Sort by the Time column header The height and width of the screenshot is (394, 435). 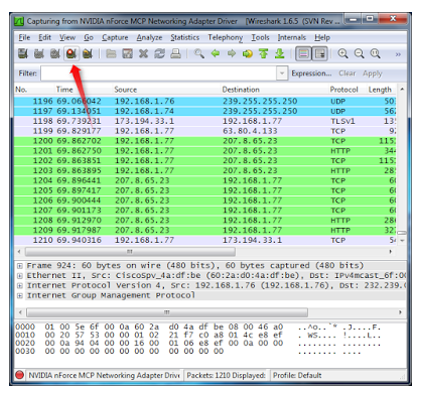pyautogui.click(x=64, y=89)
